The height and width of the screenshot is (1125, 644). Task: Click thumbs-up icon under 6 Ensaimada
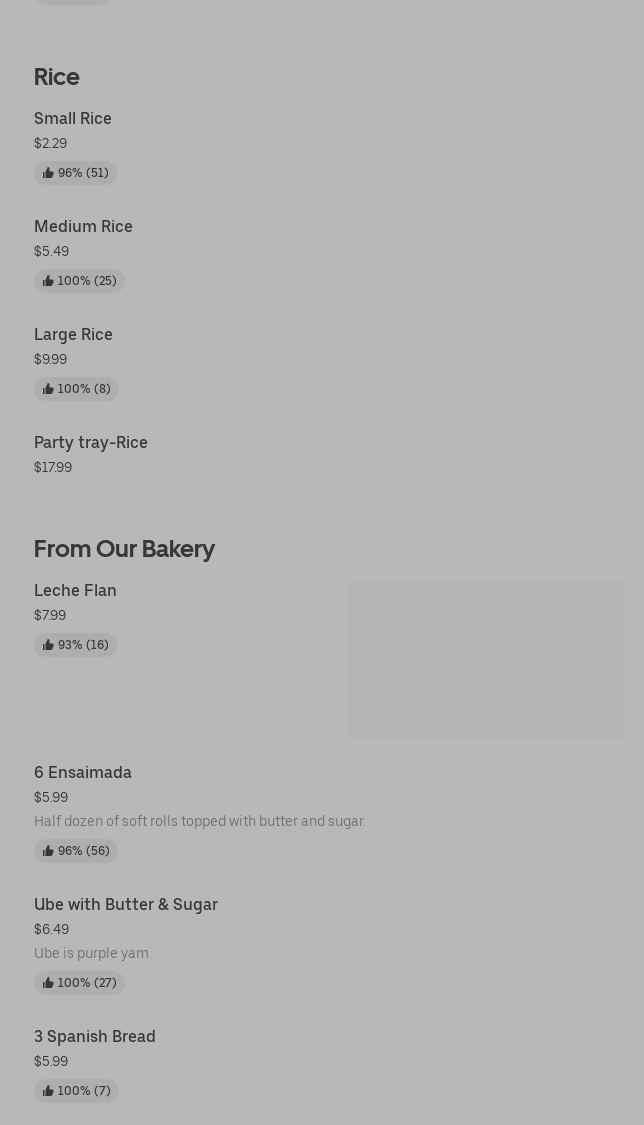click(48, 851)
